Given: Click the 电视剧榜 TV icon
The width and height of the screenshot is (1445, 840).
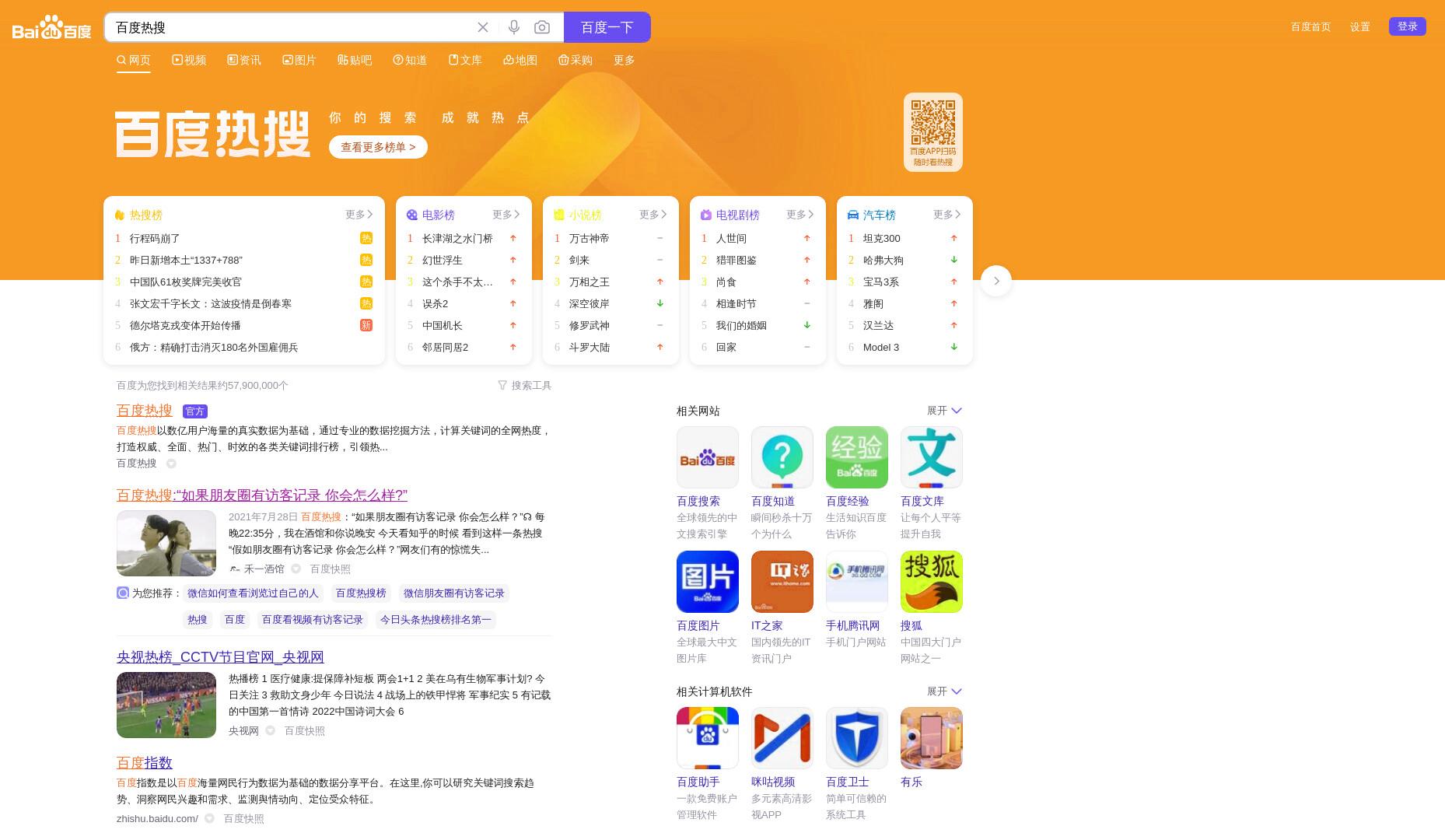Looking at the screenshot, I should (706, 215).
